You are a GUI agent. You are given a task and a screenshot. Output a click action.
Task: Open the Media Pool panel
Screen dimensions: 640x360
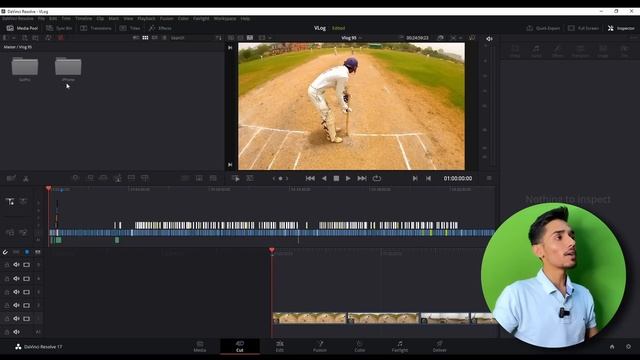[22, 28]
